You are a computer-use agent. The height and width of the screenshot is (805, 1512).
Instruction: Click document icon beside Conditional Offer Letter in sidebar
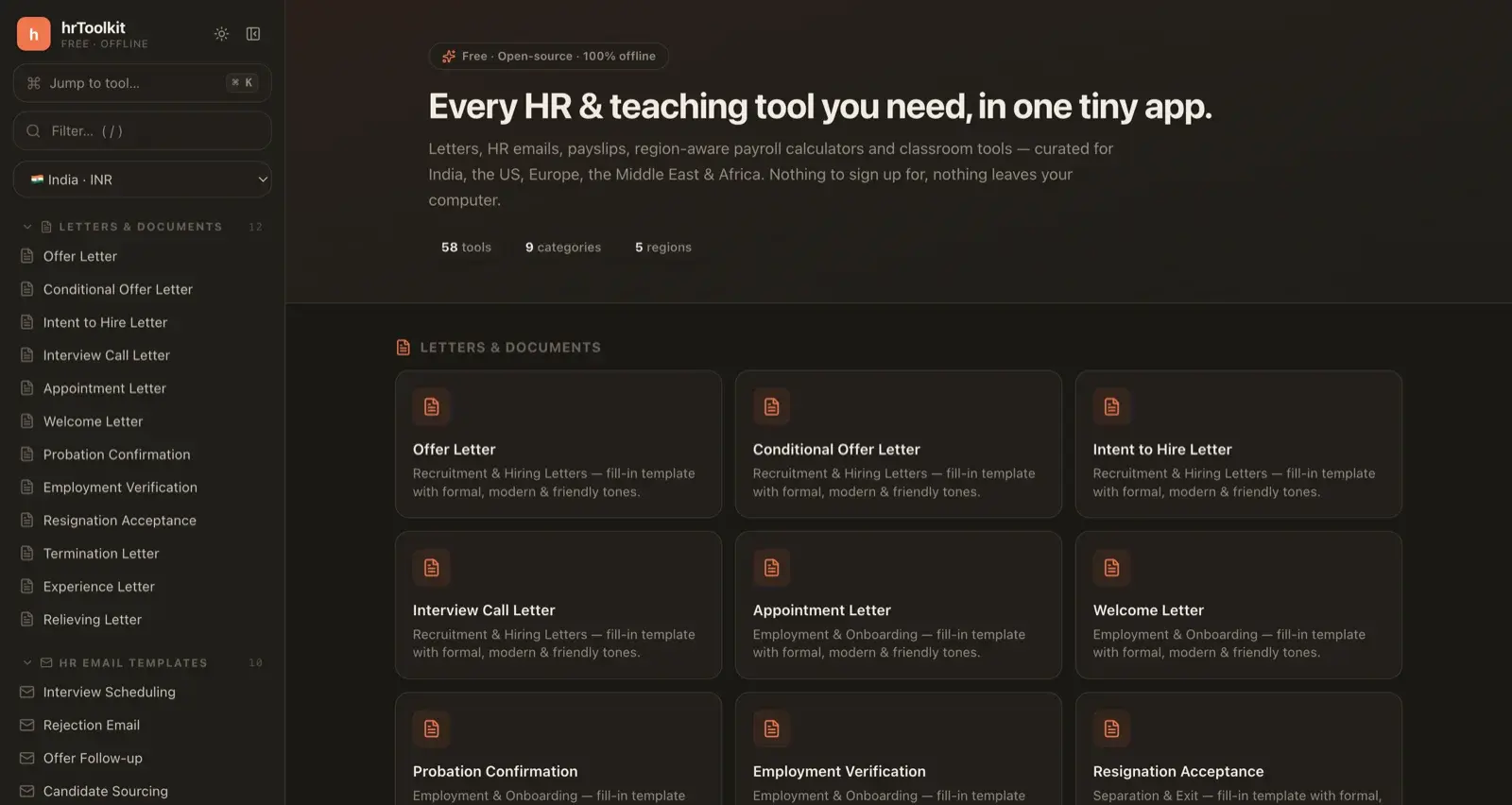(27, 289)
